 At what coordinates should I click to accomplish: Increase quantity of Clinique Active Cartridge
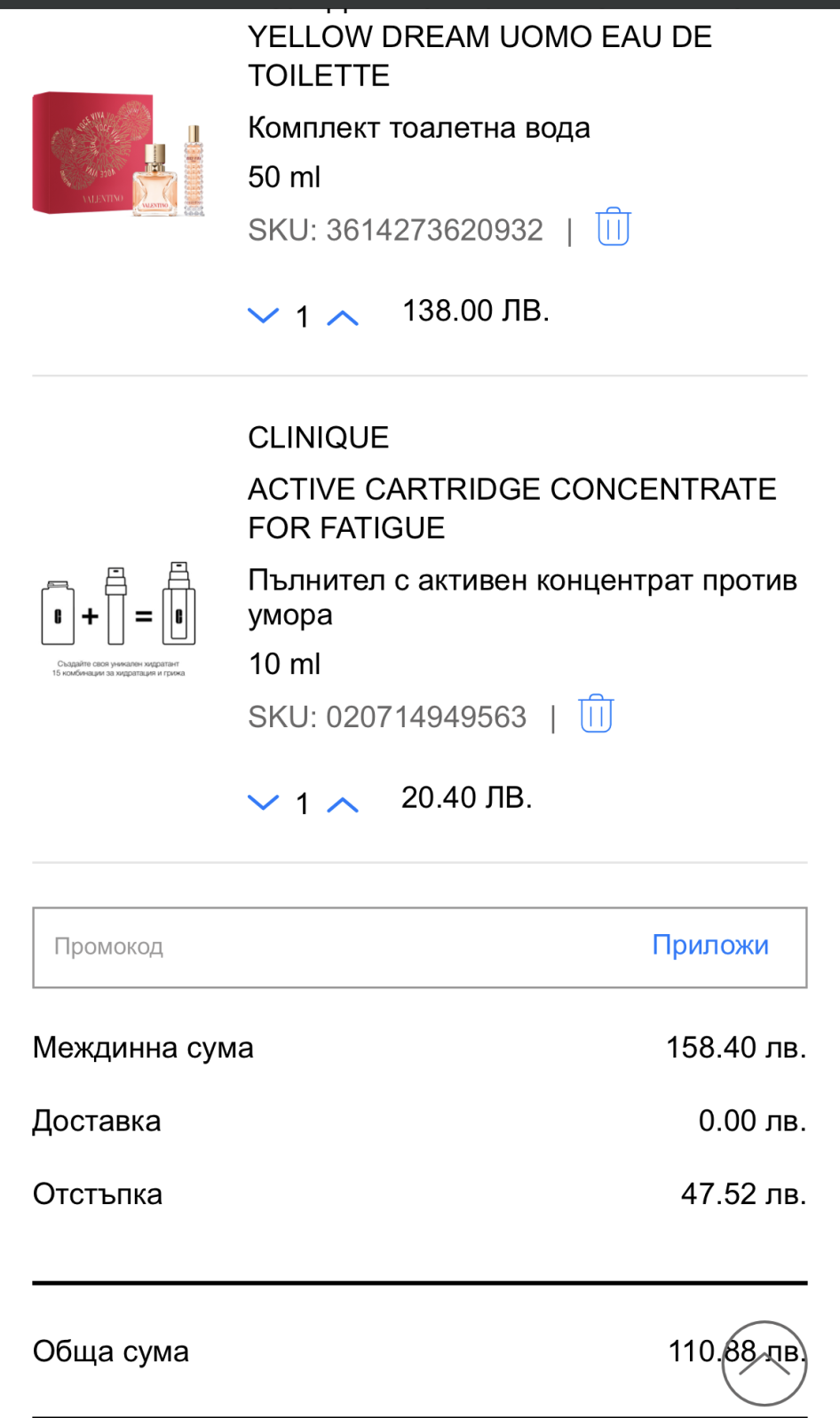(343, 804)
